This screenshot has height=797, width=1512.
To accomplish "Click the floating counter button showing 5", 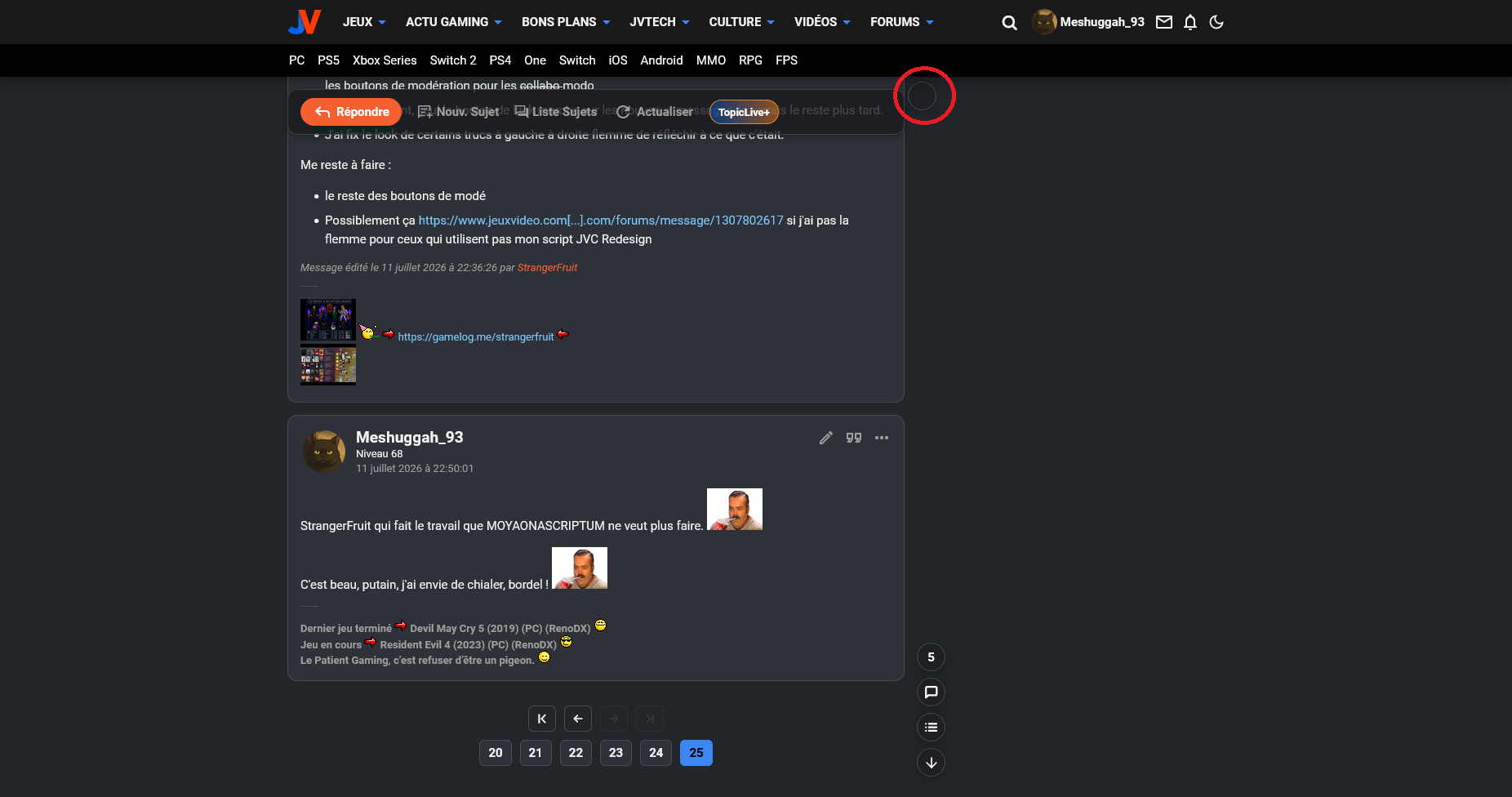I will click(x=931, y=657).
